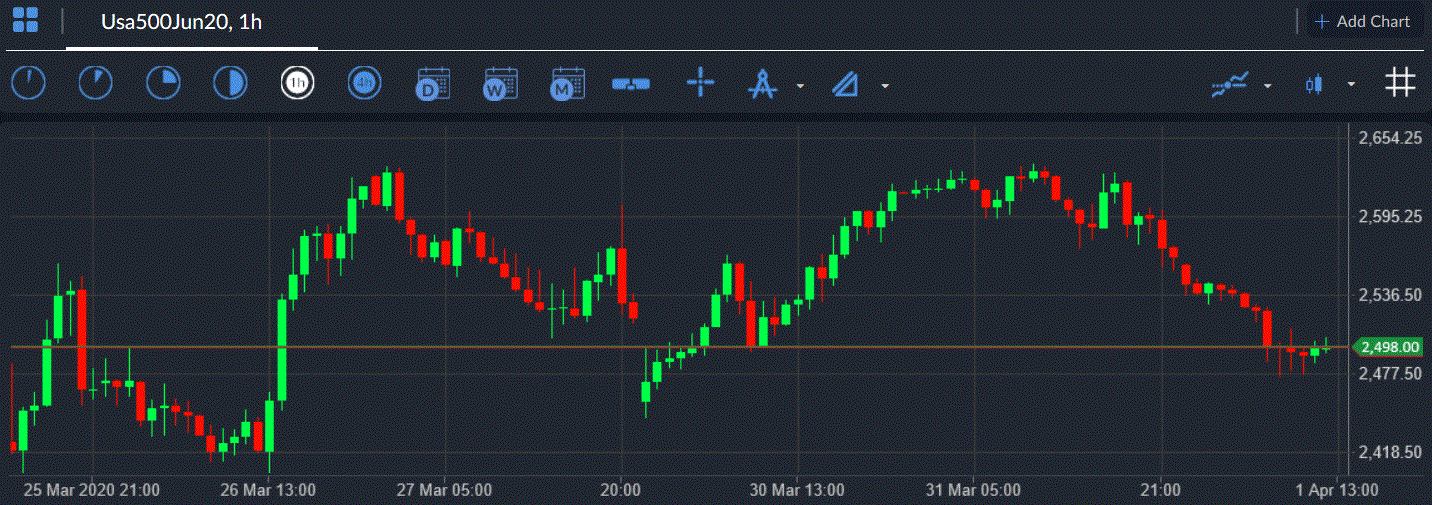Click the Add Chart button

(1364, 21)
